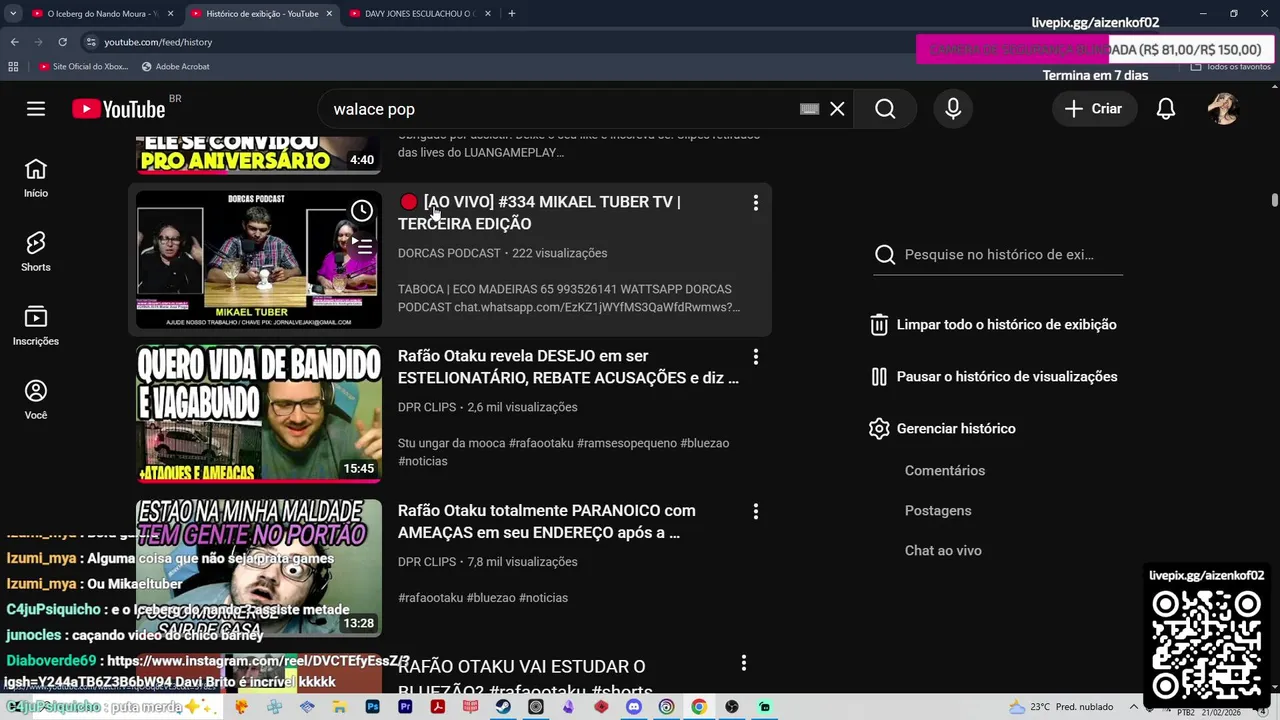Add Mikael Tuber video to Watch Later
The width and height of the screenshot is (1280, 720).
pyautogui.click(x=362, y=210)
